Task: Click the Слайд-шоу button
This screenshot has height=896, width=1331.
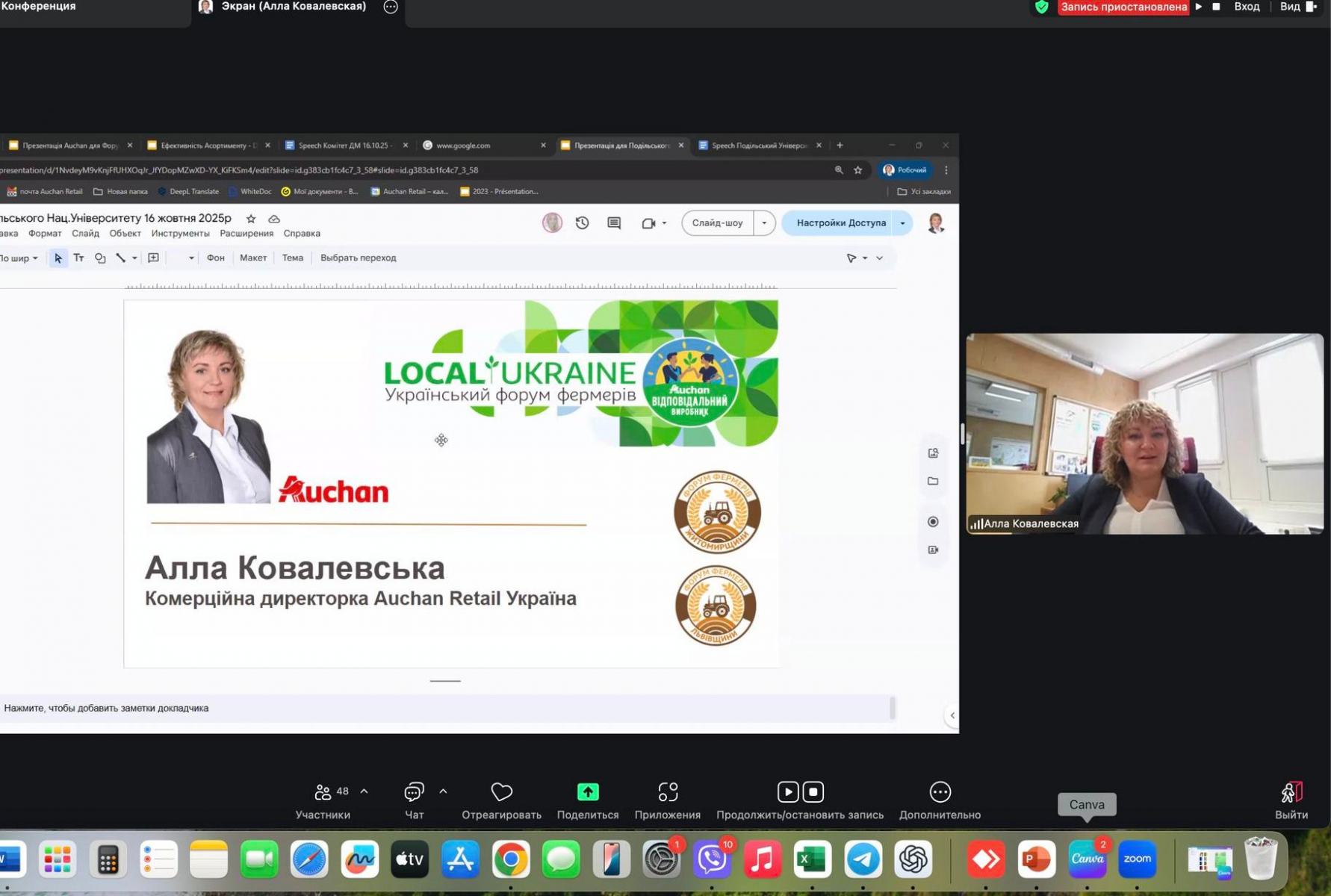Action: (x=717, y=223)
